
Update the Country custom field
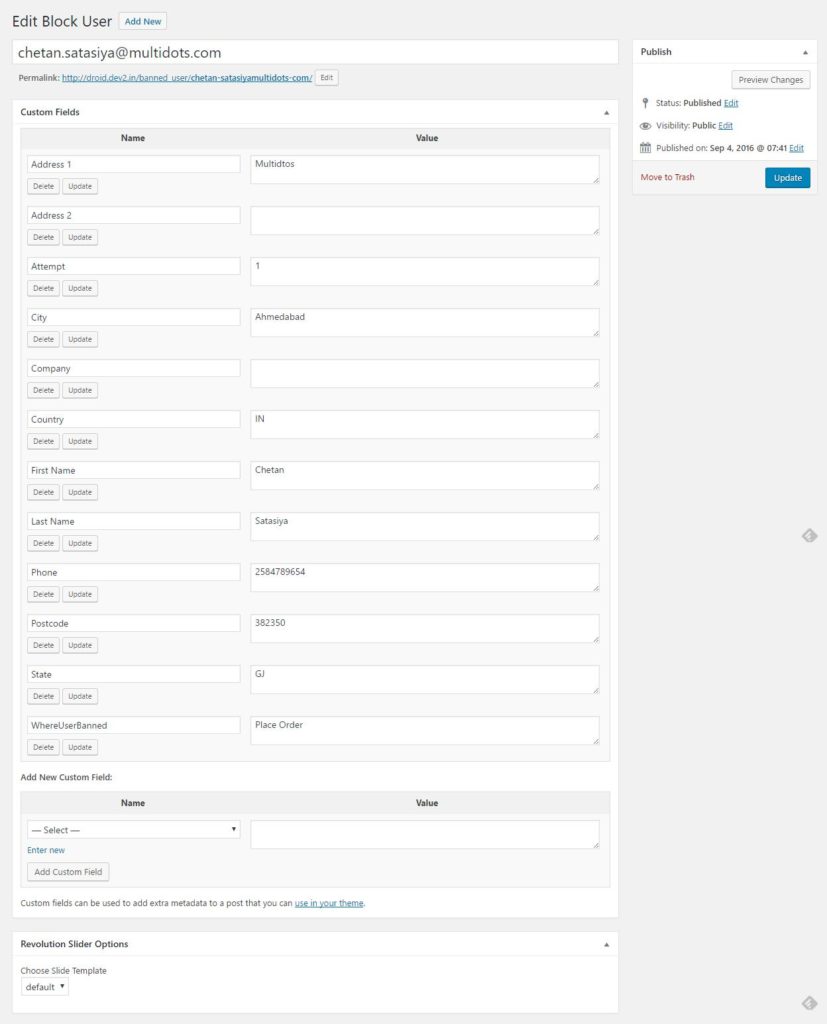click(x=80, y=441)
